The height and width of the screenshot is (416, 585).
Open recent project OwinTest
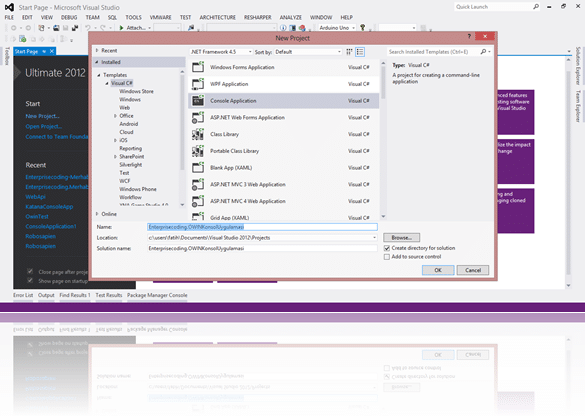click(37, 216)
